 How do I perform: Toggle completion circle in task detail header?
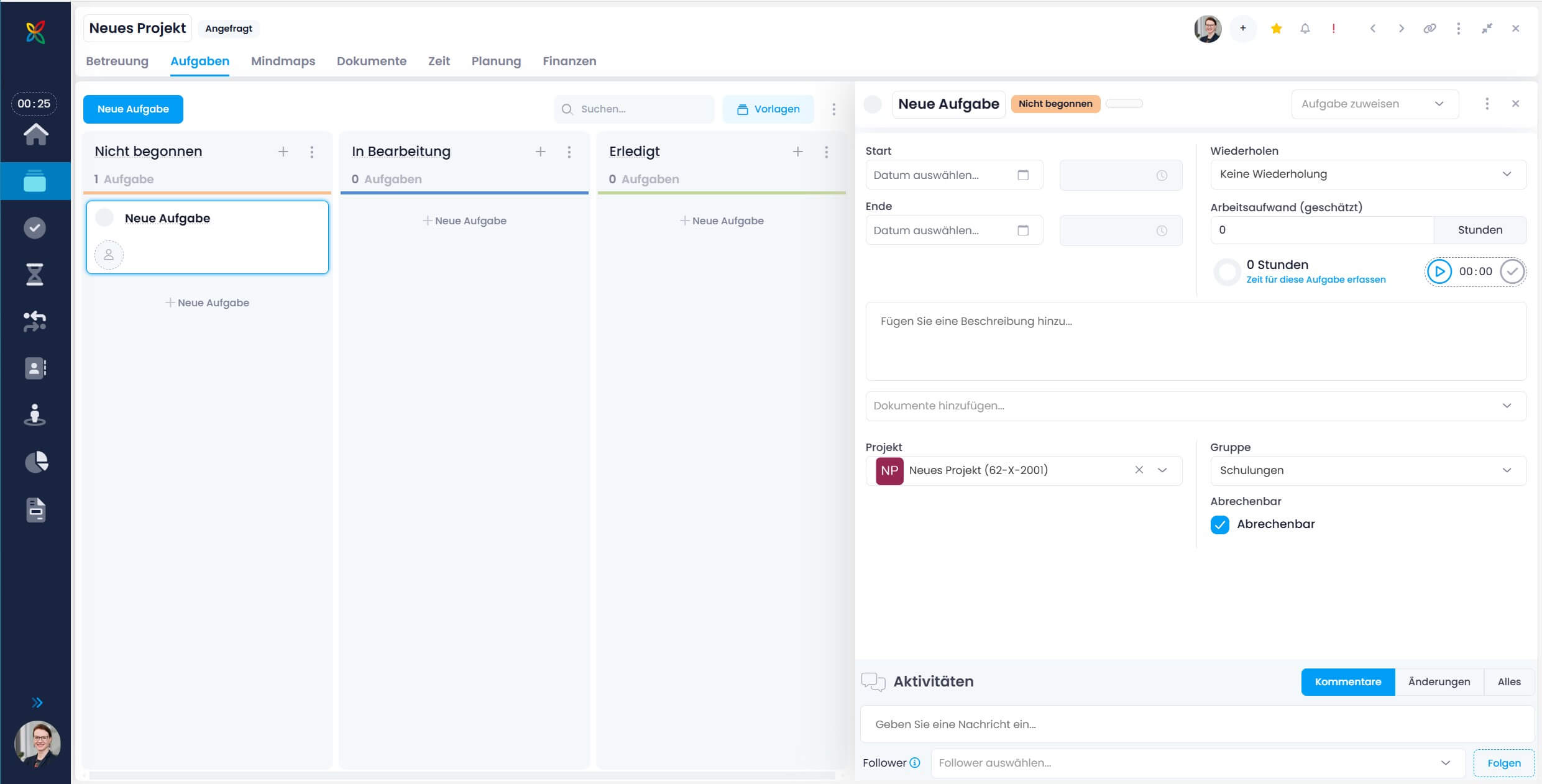[873, 104]
